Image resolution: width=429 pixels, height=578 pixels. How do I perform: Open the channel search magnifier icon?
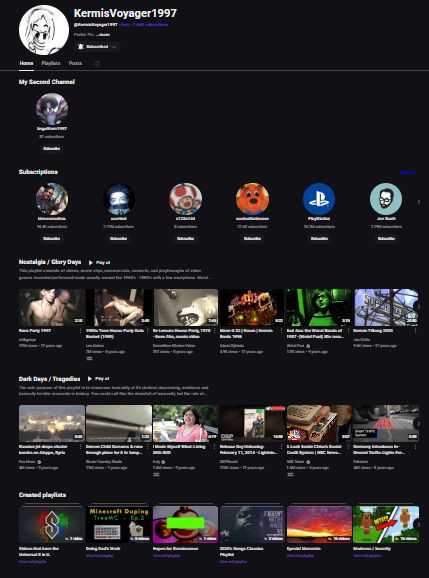coord(97,64)
